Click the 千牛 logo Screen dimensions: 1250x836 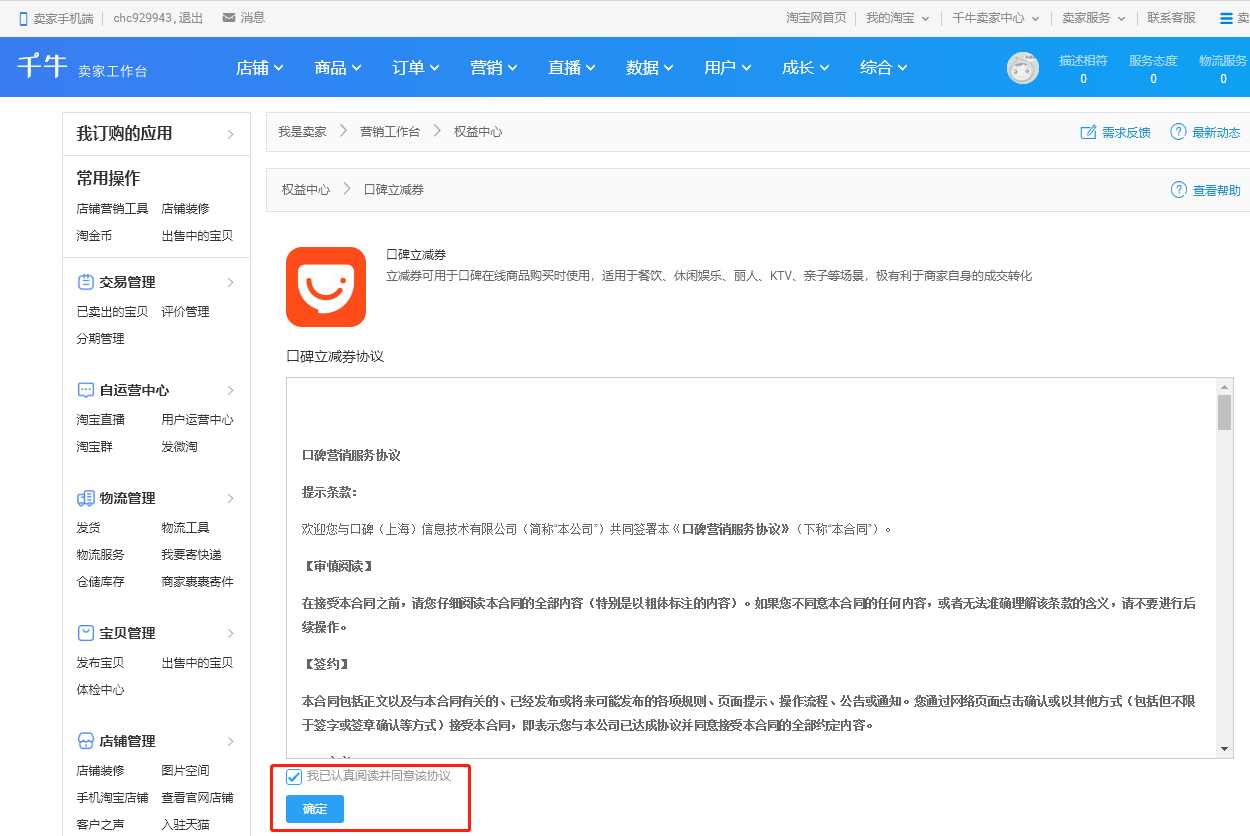click(x=42, y=66)
